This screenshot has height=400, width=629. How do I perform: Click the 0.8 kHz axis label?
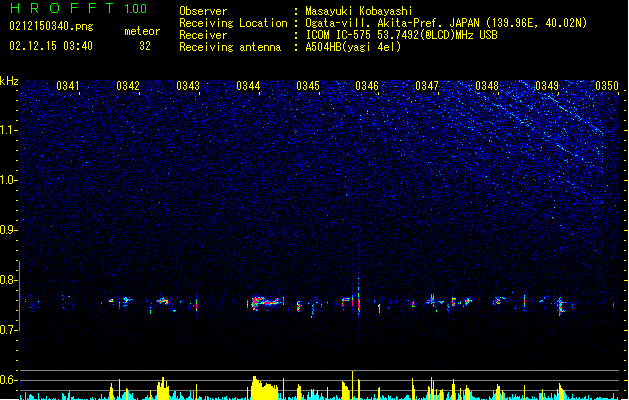coord(8,280)
